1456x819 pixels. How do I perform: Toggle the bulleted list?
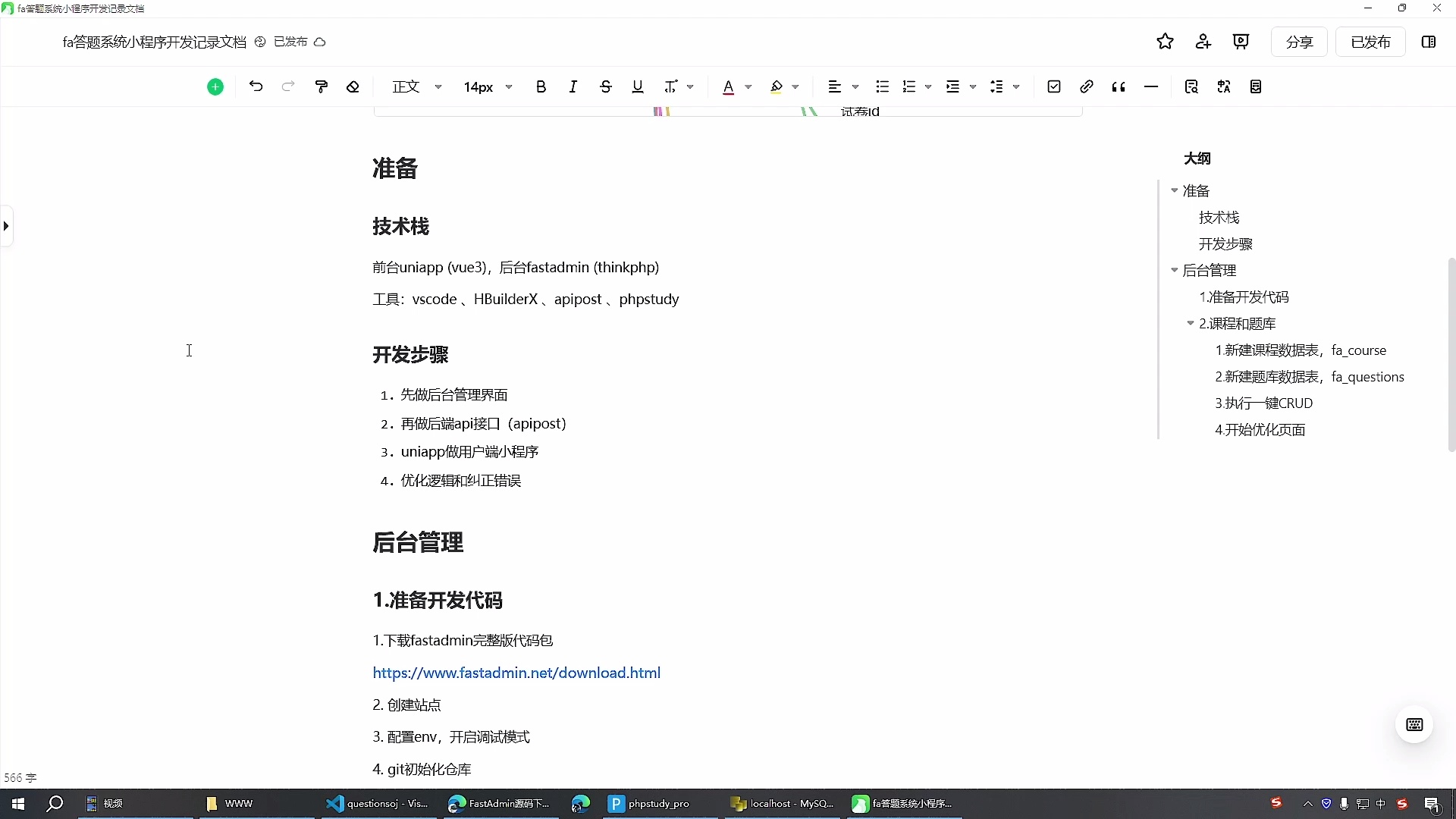tap(882, 86)
